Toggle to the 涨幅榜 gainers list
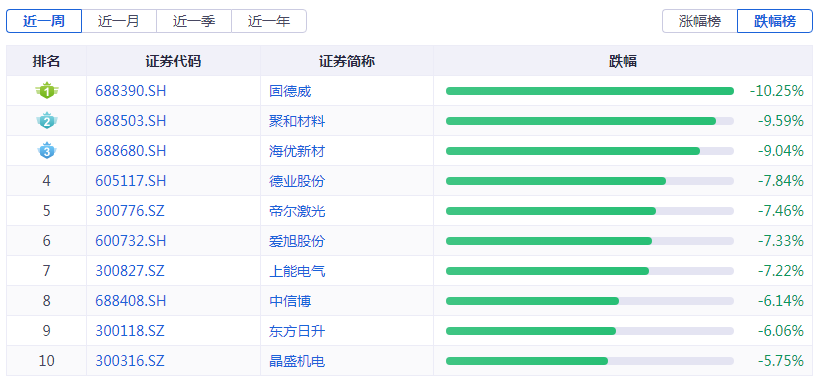Viewport: 823px width, 387px height. click(x=700, y=21)
